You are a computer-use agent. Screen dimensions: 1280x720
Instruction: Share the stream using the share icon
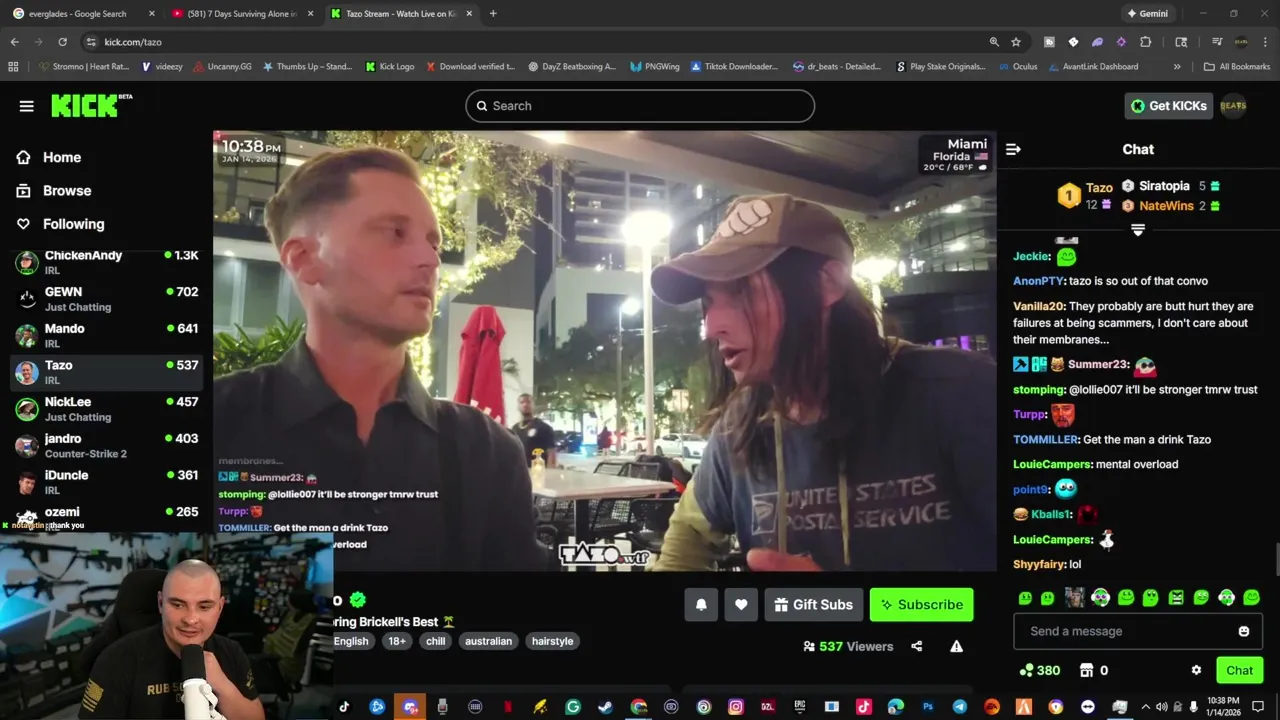click(x=917, y=646)
